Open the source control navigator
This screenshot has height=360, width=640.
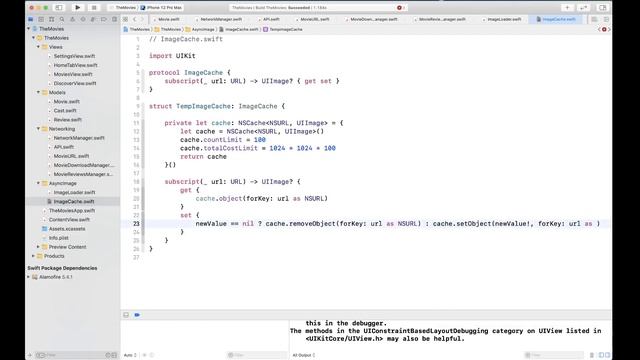[41, 19]
